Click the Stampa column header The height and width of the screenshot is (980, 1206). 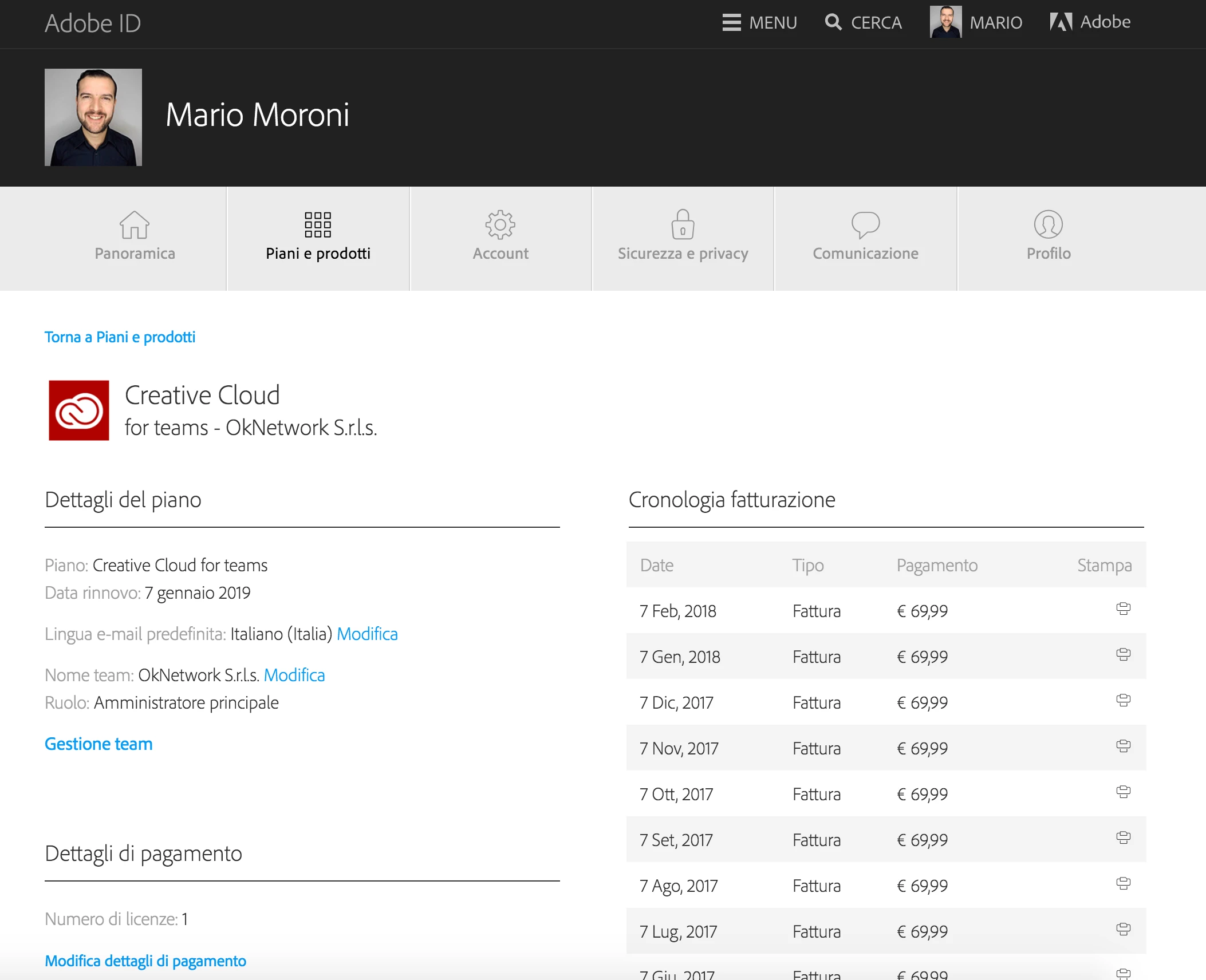pyautogui.click(x=1105, y=566)
